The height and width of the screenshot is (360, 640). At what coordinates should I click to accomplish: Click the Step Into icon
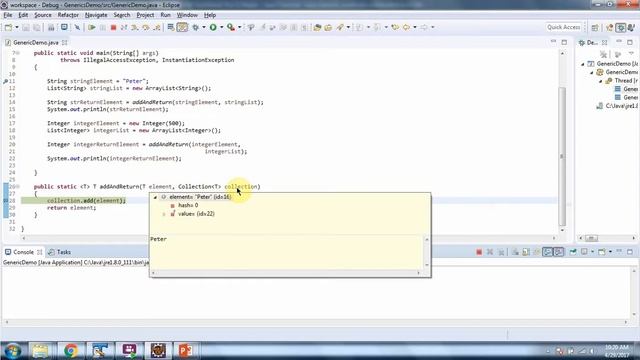135,27
